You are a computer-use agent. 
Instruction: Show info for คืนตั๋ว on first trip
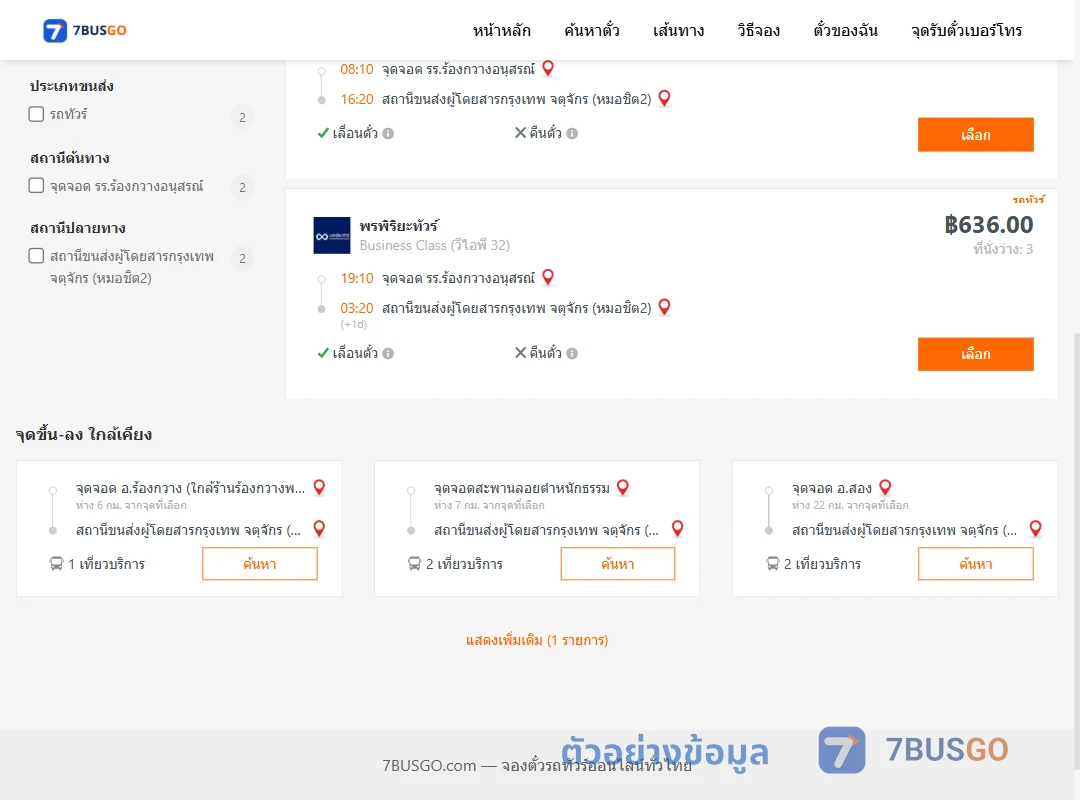(x=572, y=134)
